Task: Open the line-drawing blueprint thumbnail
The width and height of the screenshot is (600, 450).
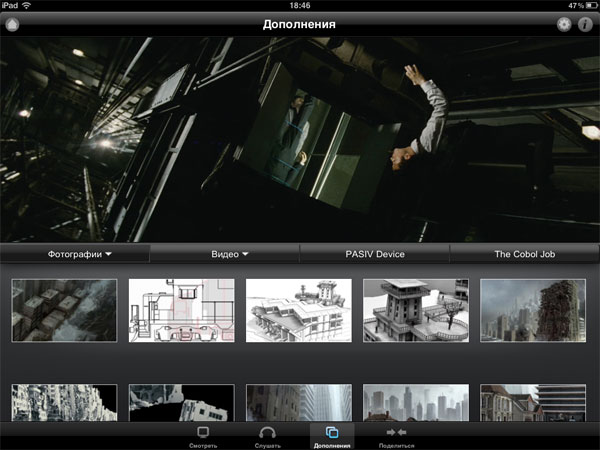Action: point(181,310)
